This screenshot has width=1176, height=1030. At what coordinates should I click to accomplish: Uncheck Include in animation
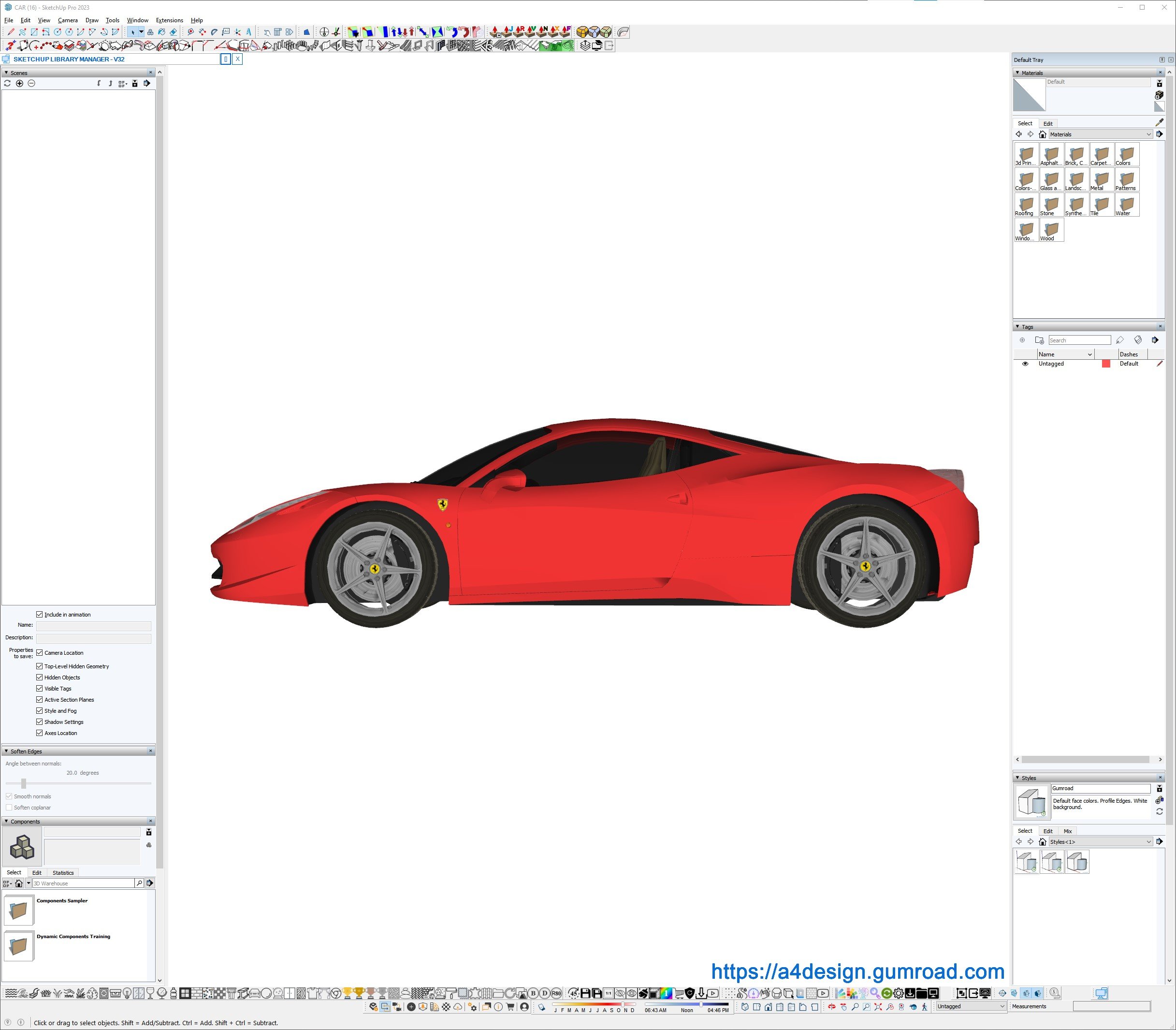40,615
